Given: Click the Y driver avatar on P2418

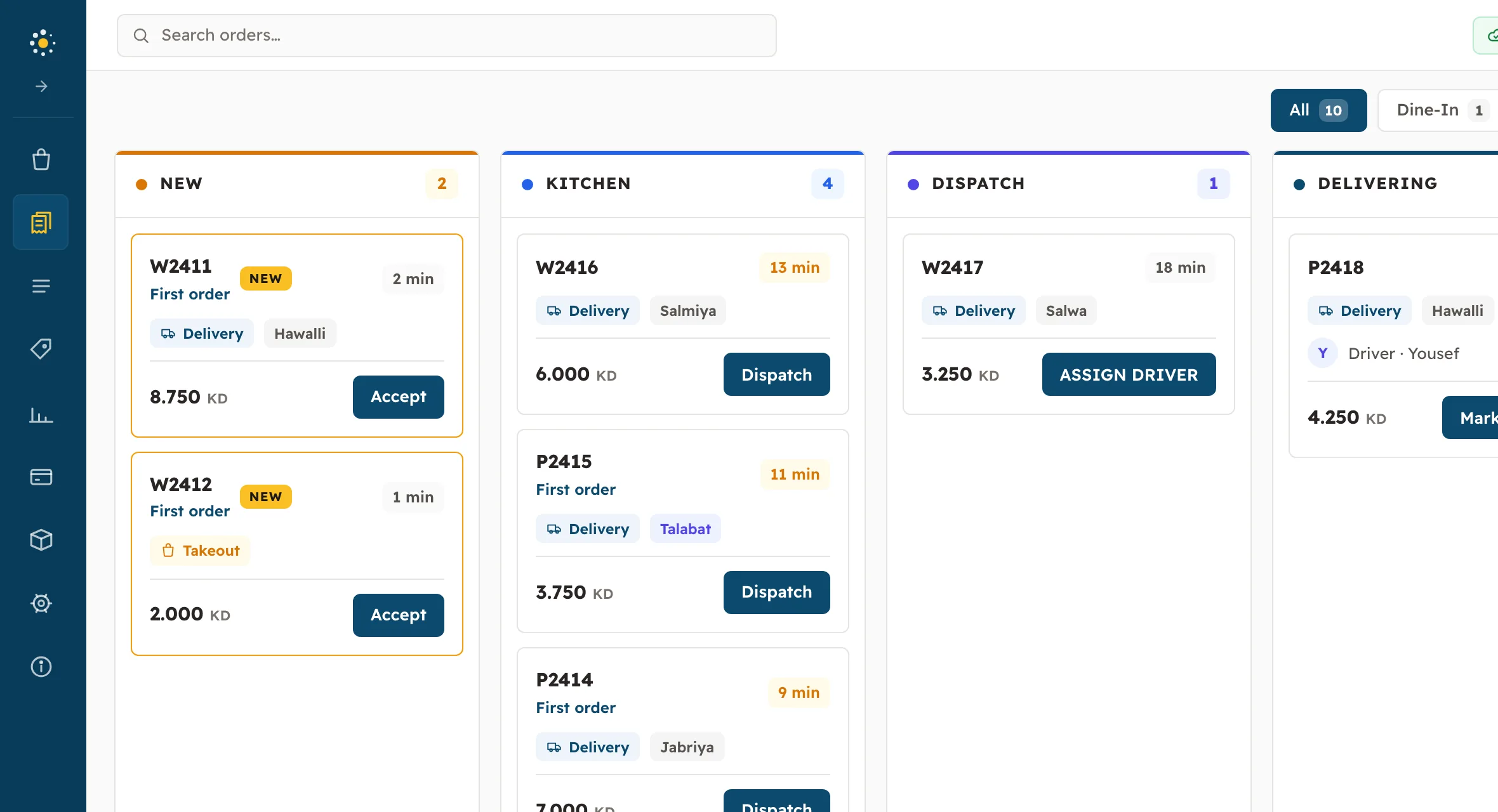Looking at the screenshot, I should click(x=1323, y=353).
